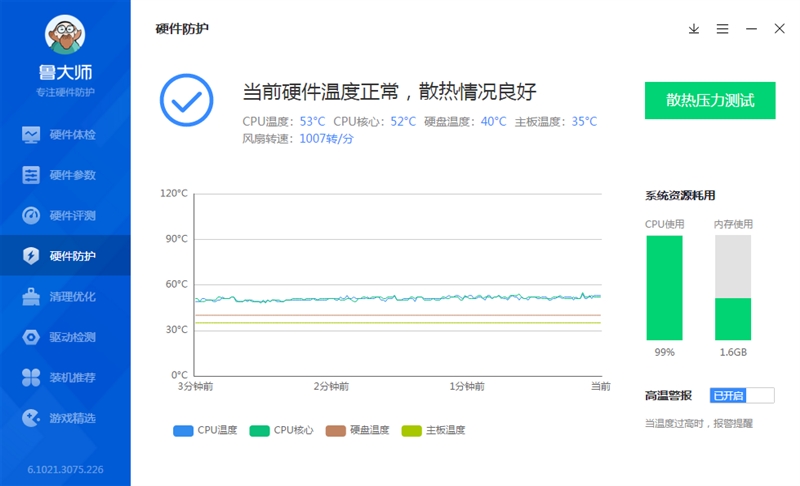This screenshot has height=486, width=800.
Task: Click the green CPU核心 legend swatch
Action: tap(259, 430)
